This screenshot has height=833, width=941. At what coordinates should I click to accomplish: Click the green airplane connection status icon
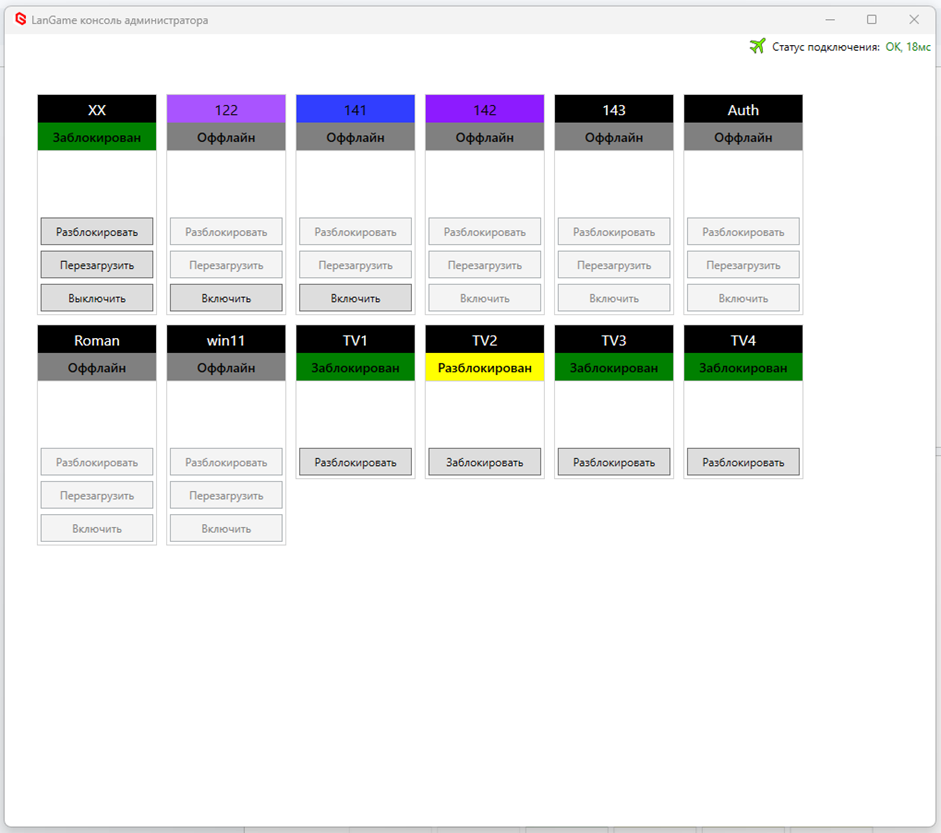(757, 46)
